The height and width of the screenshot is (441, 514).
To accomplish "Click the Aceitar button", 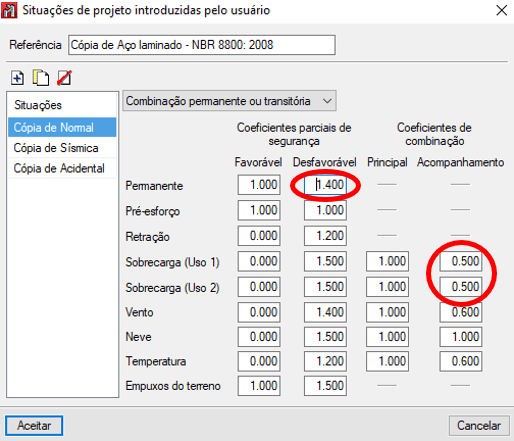I will pyautogui.click(x=34, y=425).
